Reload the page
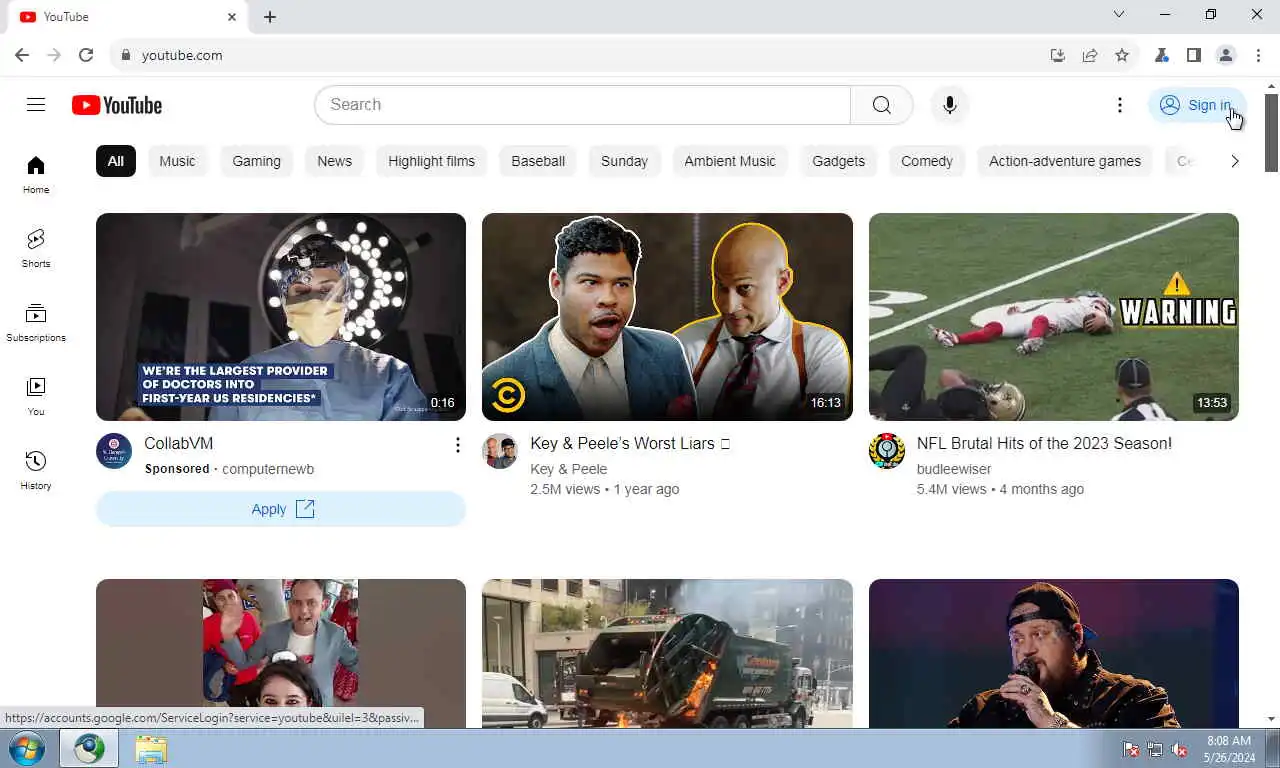The height and width of the screenshot is (768, 1280). [x=86, y=55]
